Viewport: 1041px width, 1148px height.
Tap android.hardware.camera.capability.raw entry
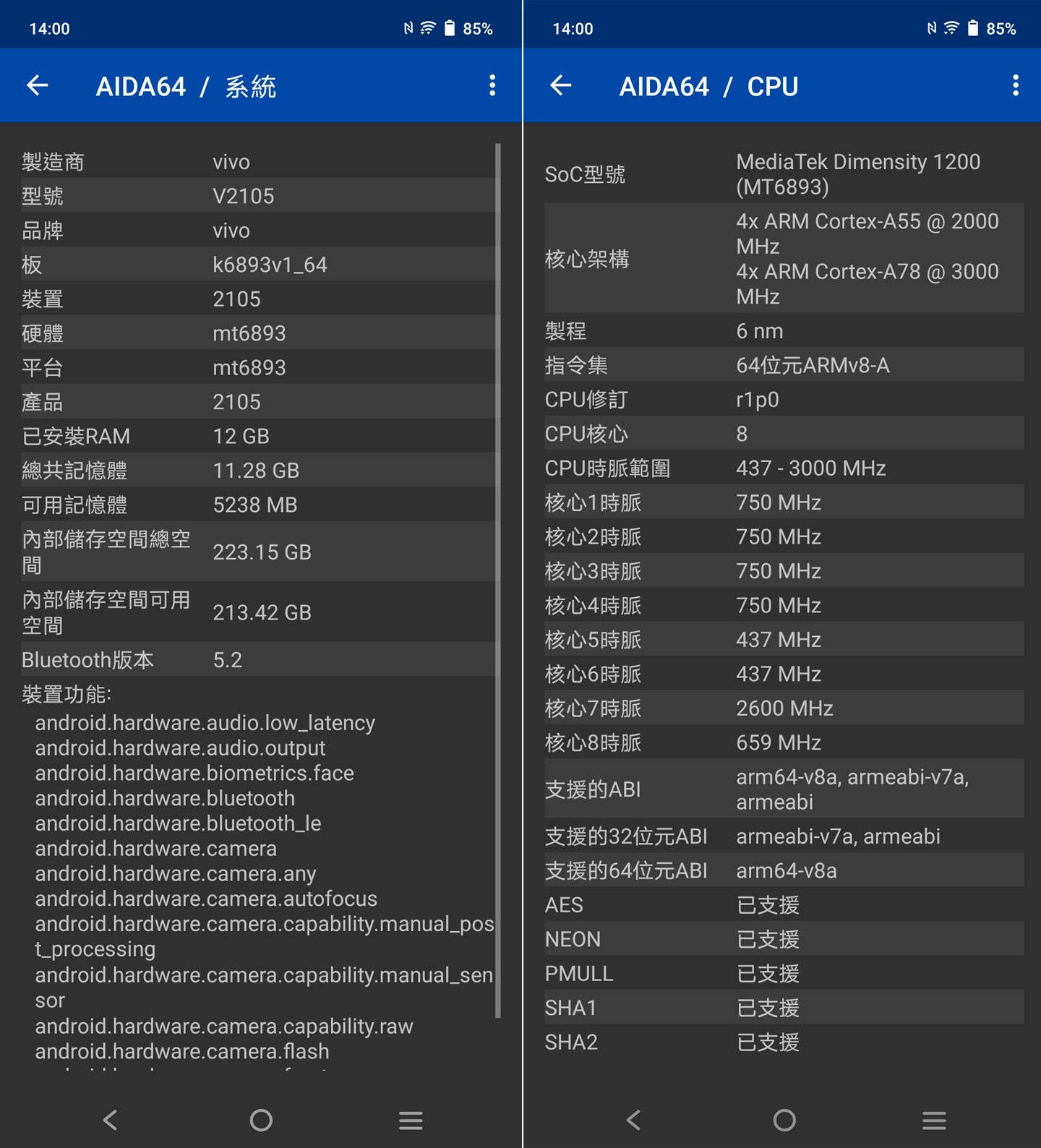coord(224,1026)
